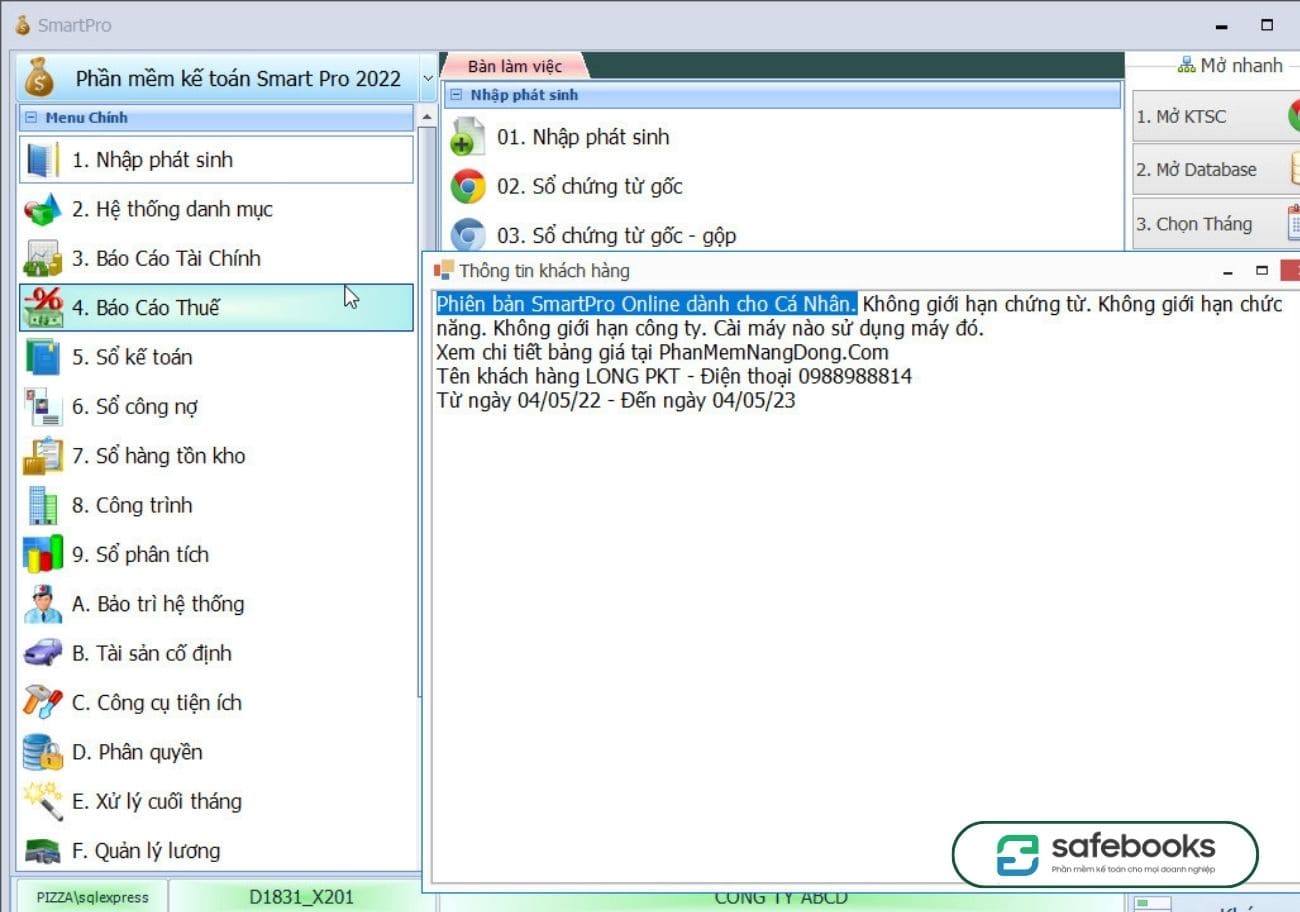
Task: Click the Hệ thống danh mục shapes icon
Action: pos(42,209)
